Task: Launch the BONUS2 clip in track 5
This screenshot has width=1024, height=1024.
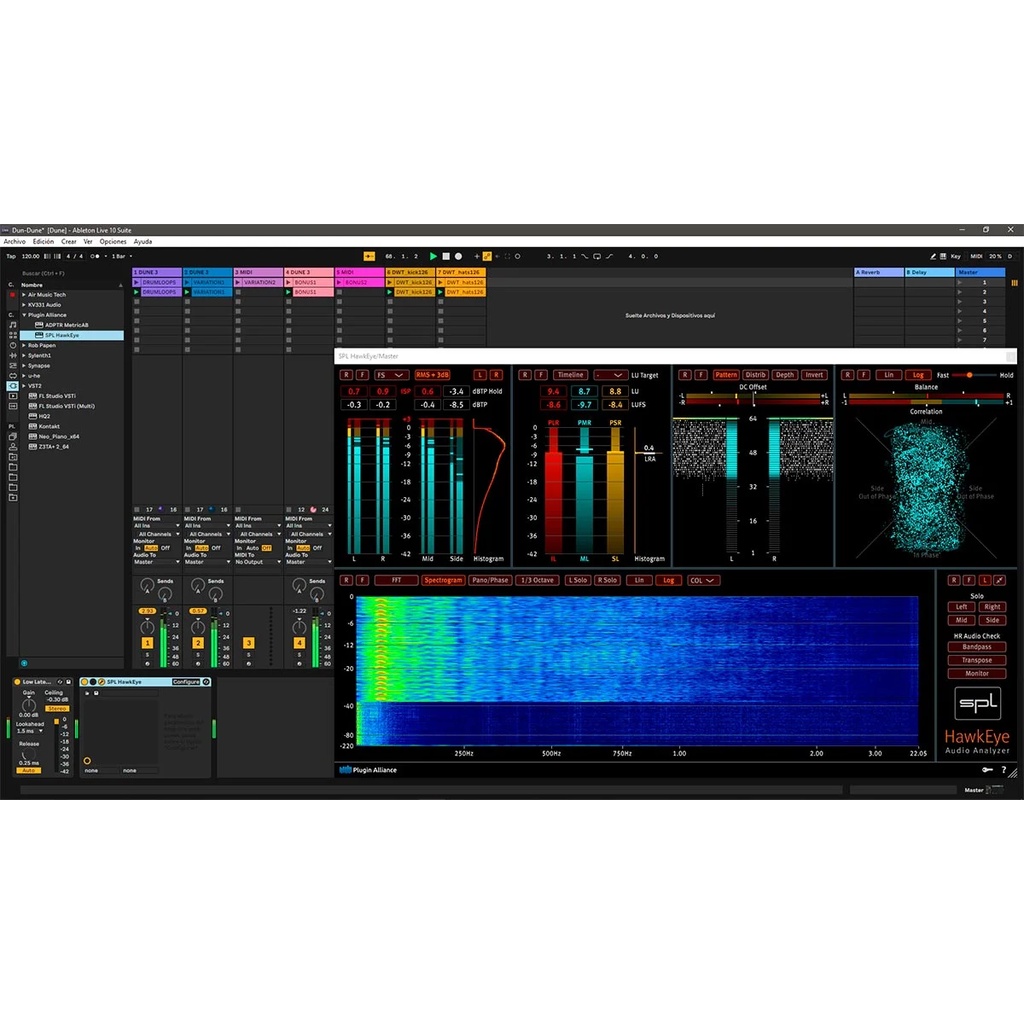Action: click(x=340, y=282)
